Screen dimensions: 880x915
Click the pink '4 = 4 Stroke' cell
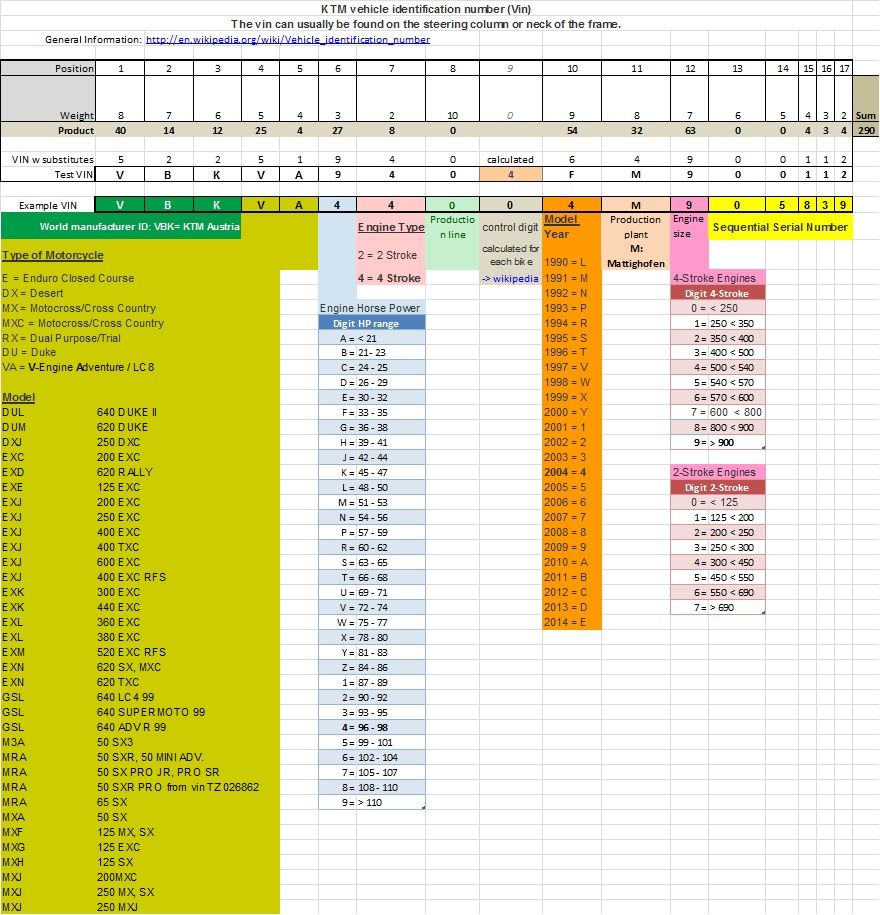pos(391,278)
